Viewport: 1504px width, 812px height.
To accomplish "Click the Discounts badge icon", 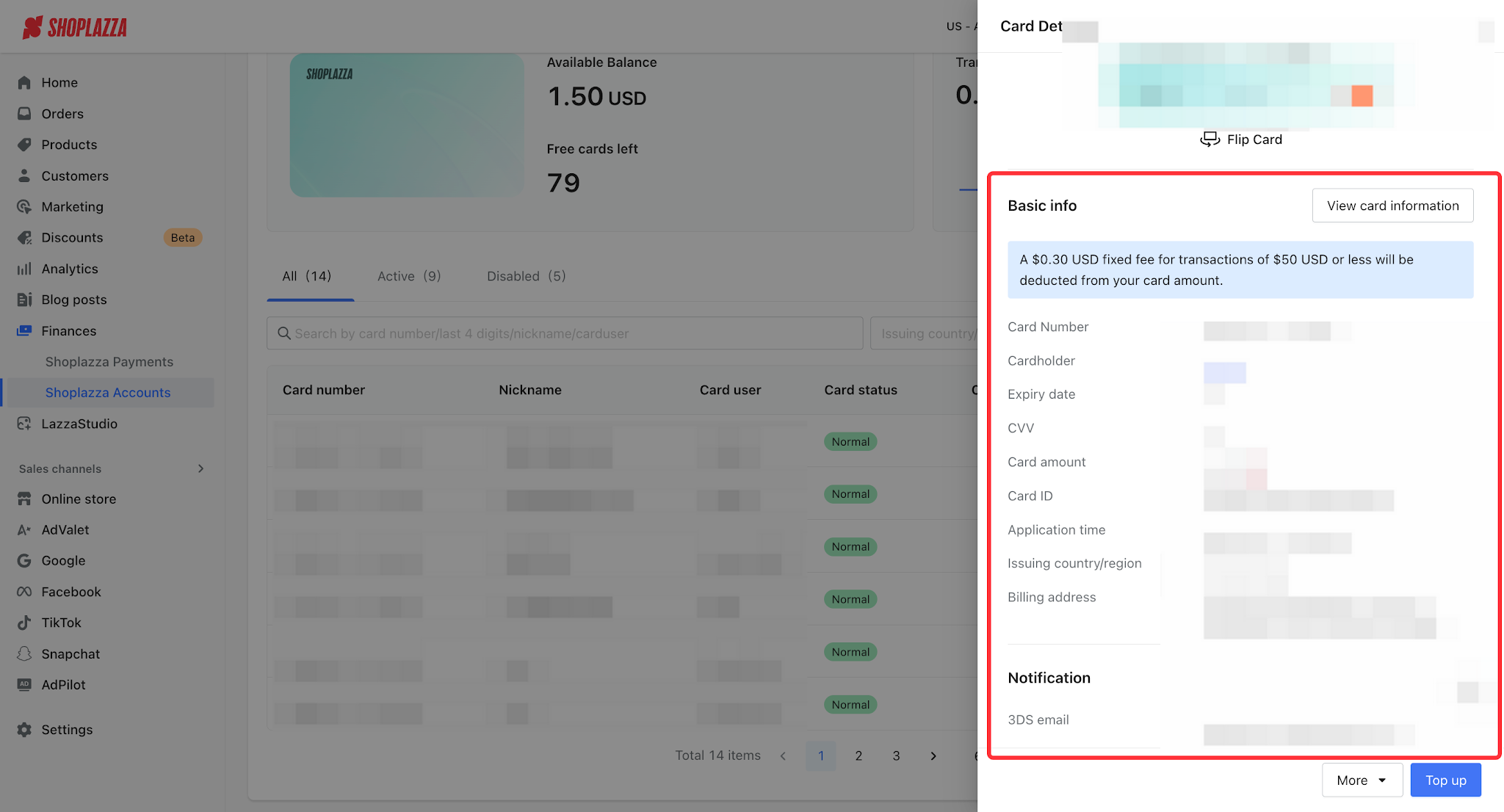I will coord(24,237).
